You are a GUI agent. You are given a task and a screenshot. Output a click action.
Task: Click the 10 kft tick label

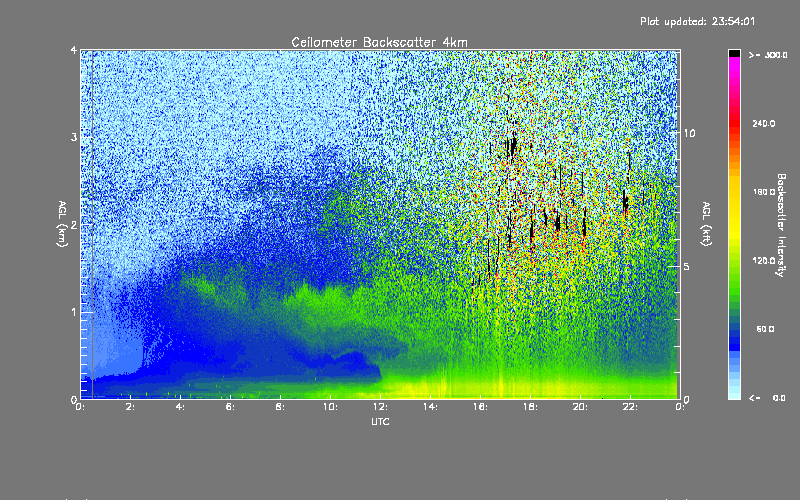[x=689, y=134]
